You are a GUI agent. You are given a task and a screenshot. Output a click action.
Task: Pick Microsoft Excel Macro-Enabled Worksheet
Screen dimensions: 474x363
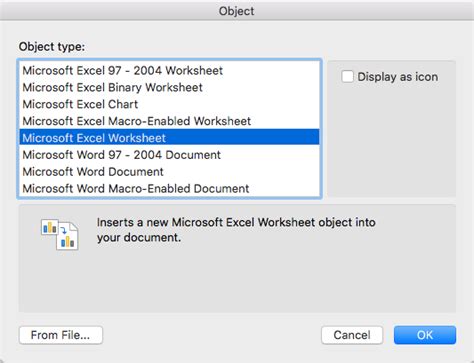click(x=169, y=121)
